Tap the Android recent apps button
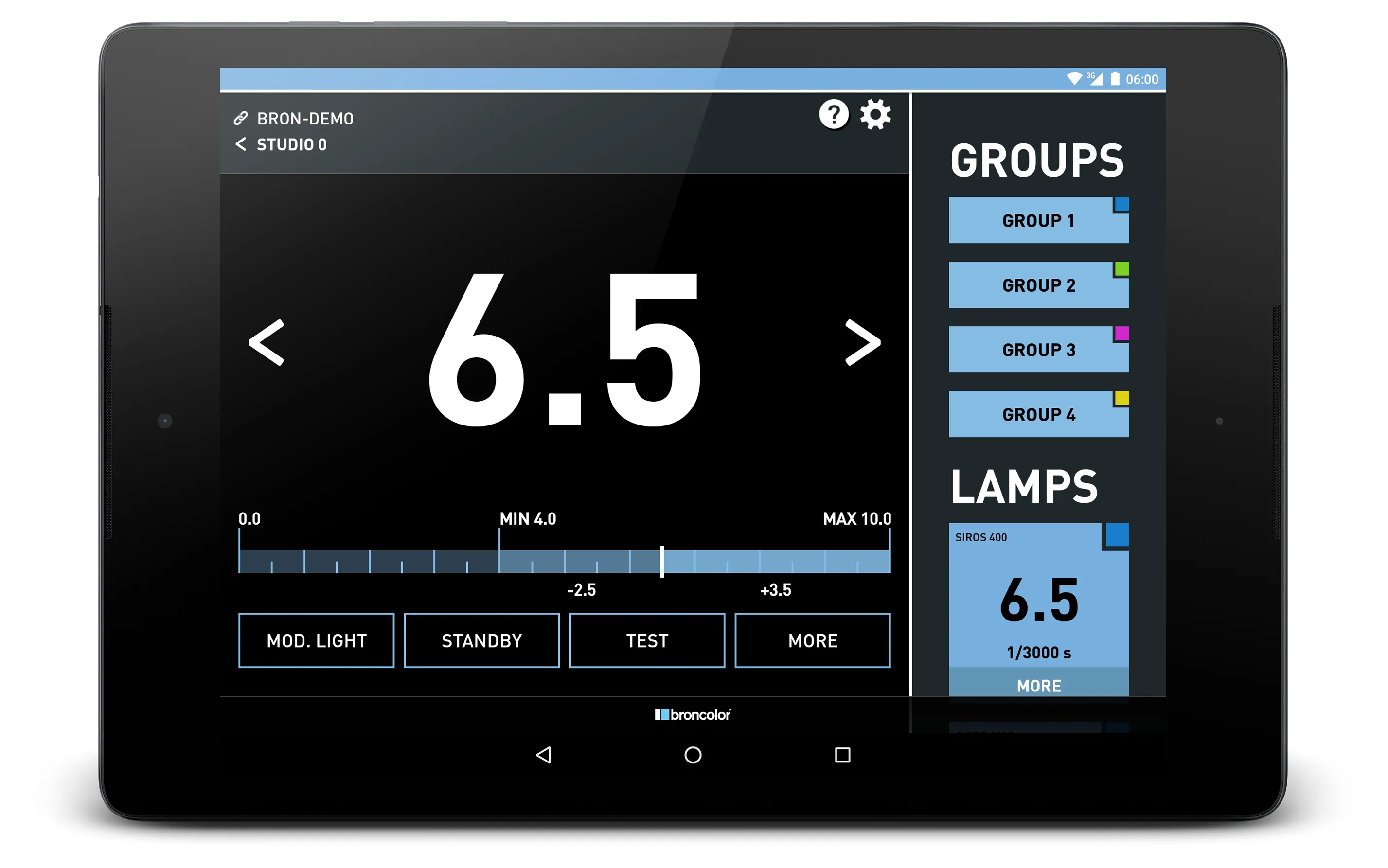The height and width of the screenshot is (868, 1388). pos(842,755)
